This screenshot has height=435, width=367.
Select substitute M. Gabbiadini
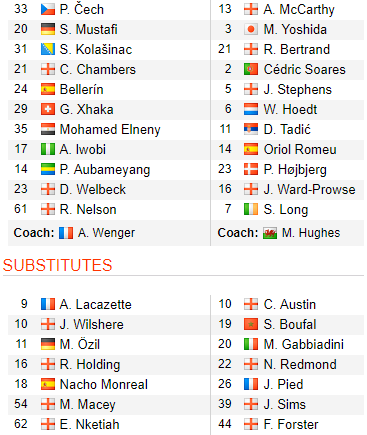click(303, 344)
